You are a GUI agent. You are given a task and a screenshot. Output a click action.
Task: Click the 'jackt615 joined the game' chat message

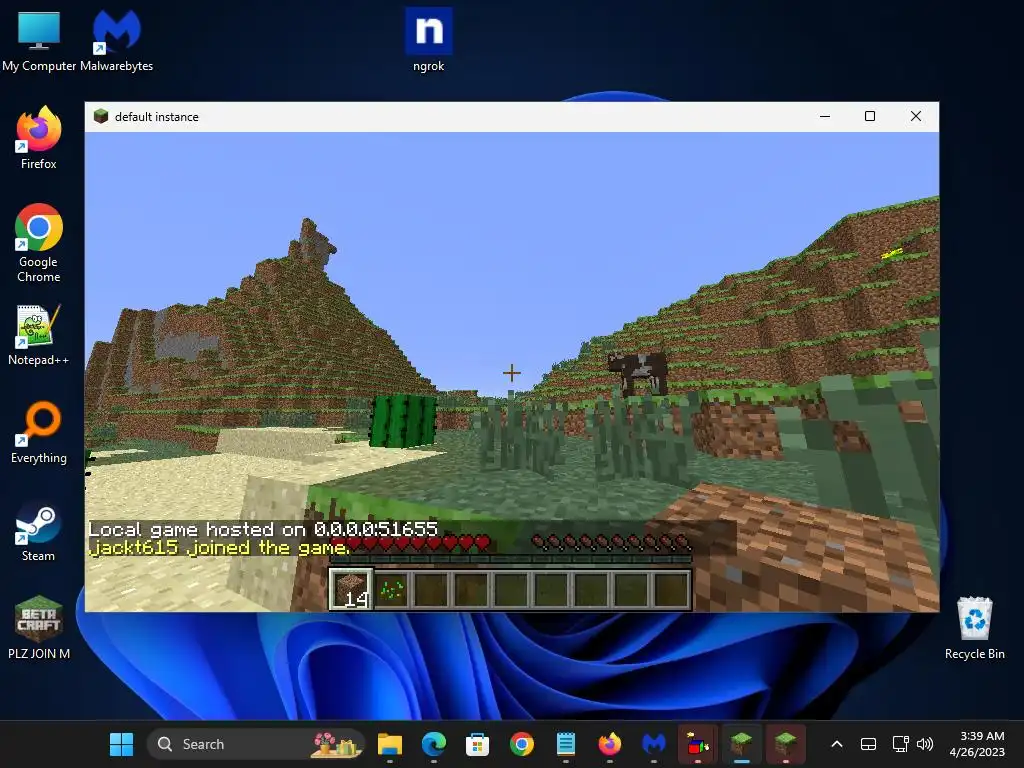tap(219, 547)
